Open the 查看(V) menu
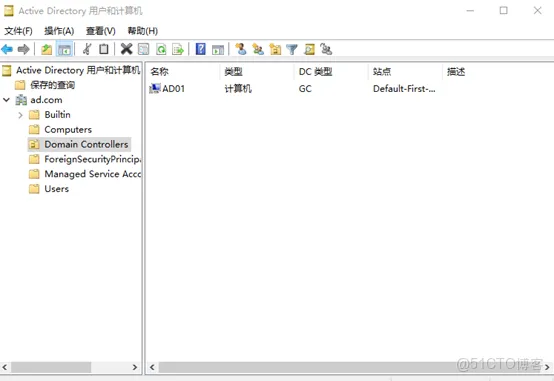Screen dimensions: 554x381 pyautogui.click(x=101, y=31)
